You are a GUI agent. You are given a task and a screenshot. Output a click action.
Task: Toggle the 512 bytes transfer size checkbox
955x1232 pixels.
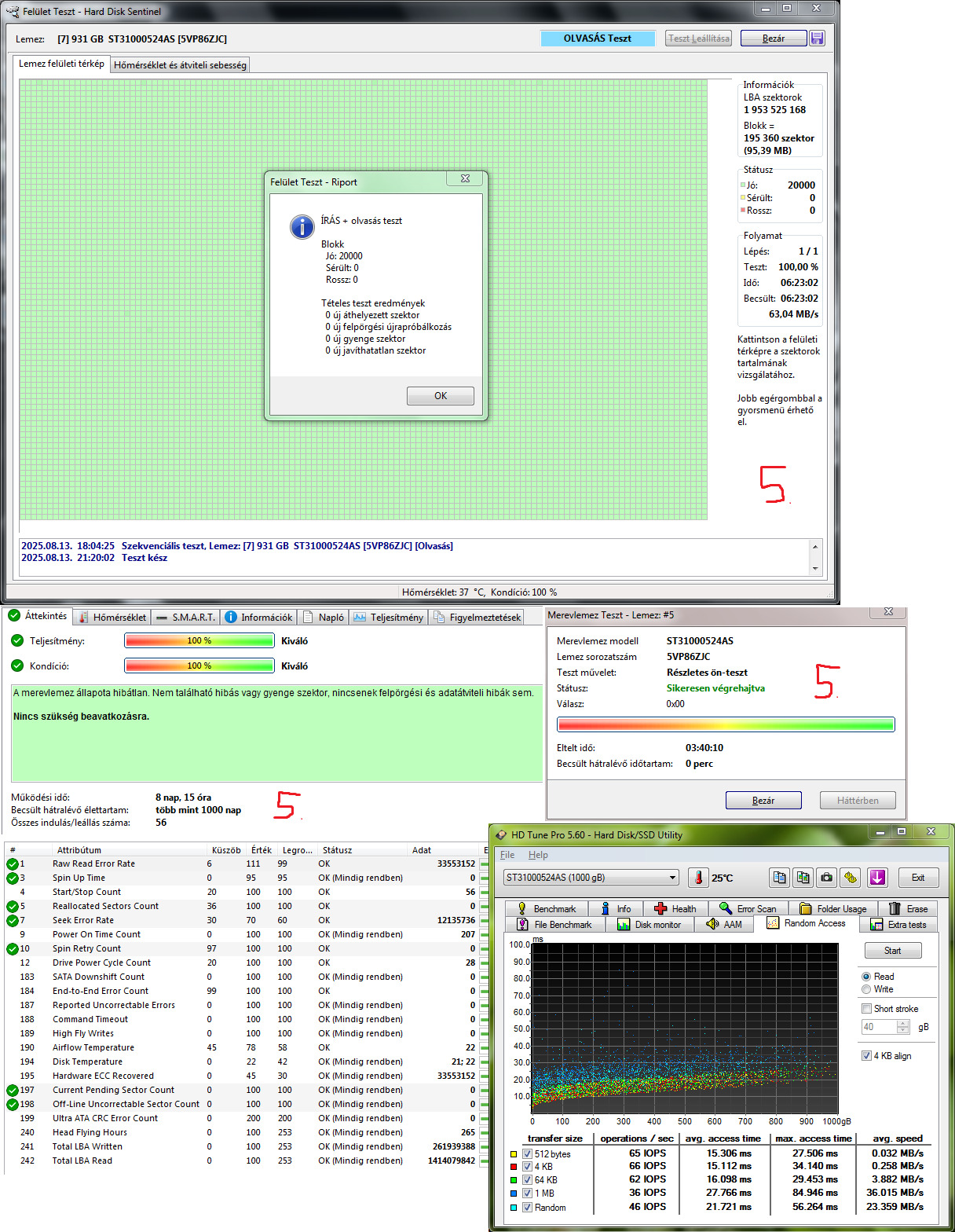point(528,1154)
